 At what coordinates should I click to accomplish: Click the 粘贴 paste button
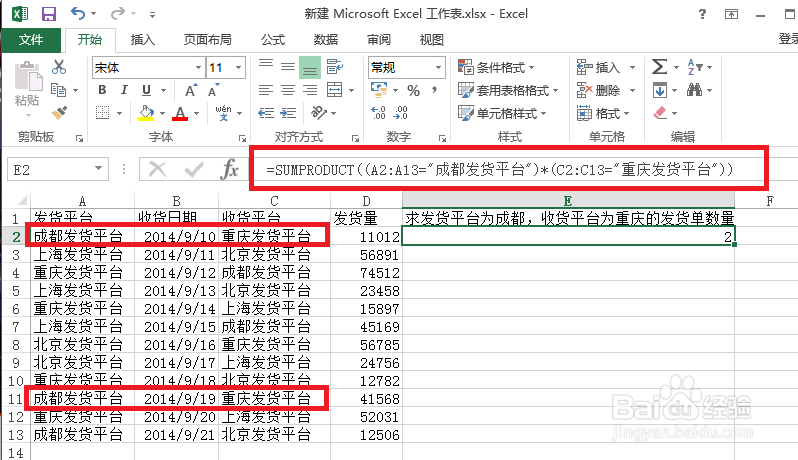(27, 84)
